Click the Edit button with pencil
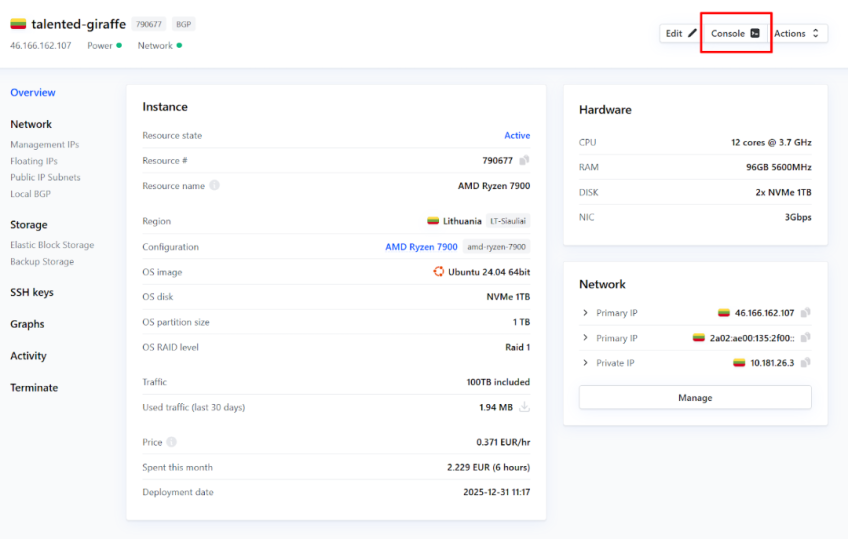The height and width of the screenshot is (539, 848). (x=680, y=33)
